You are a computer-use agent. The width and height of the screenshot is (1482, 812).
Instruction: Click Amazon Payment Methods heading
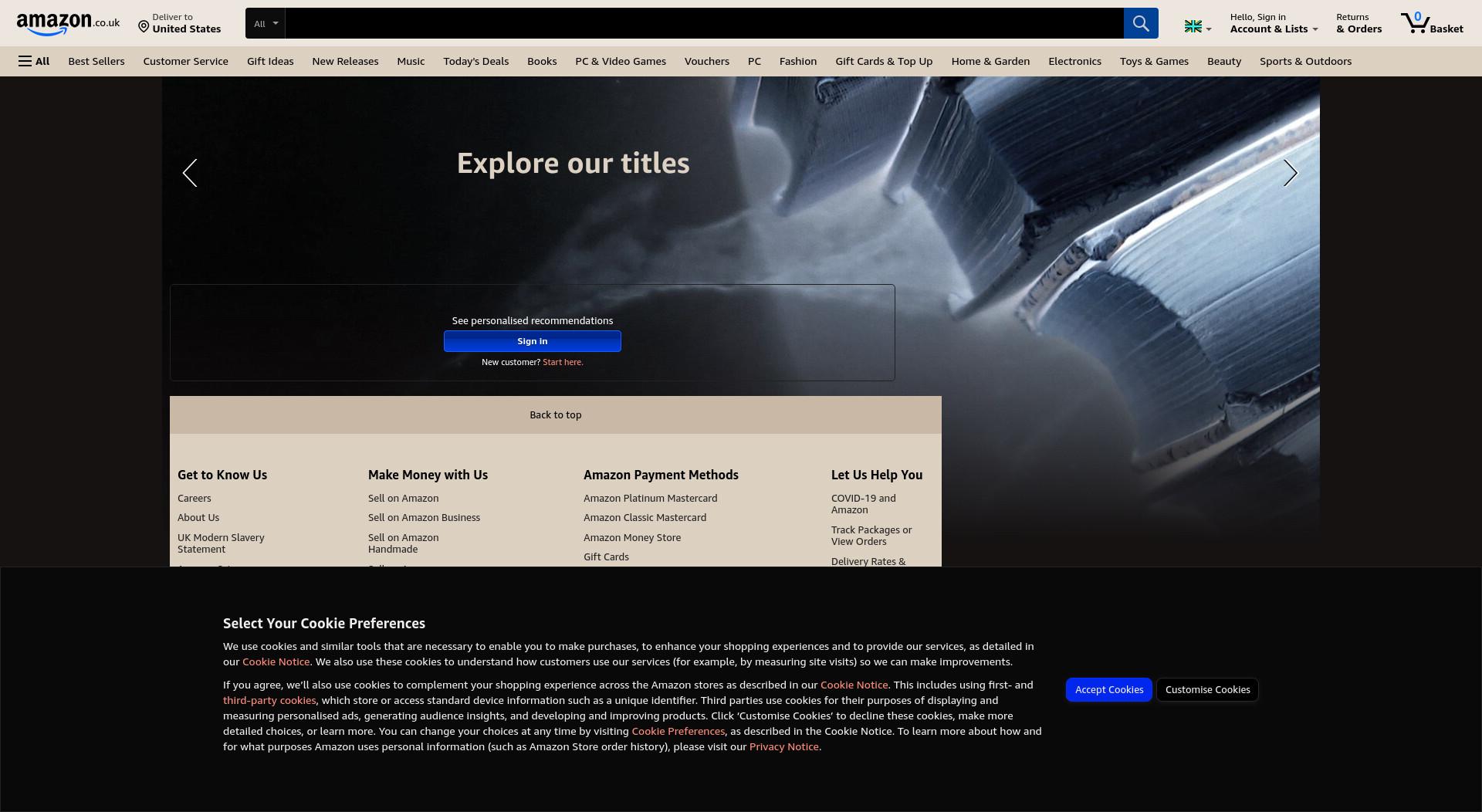(661, 475)
